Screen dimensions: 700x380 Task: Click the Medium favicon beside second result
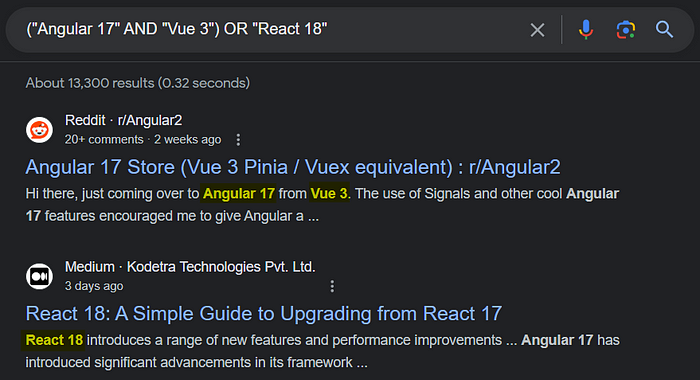click(x=39, y=276)
